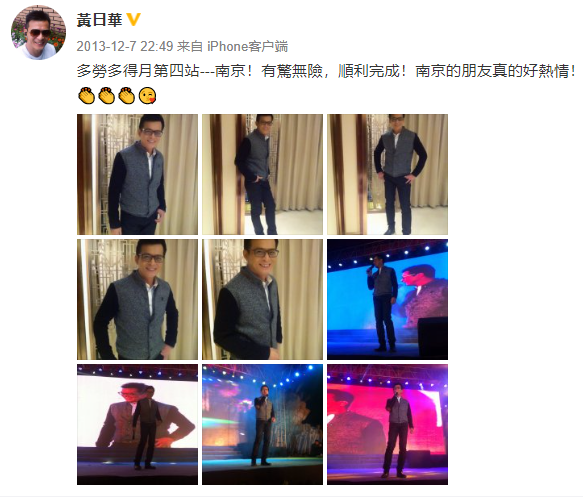Viewport: 583px width, 501px height.
Task: Open bottom-middle stage photo with colorful lights
Action: point(262,424)
